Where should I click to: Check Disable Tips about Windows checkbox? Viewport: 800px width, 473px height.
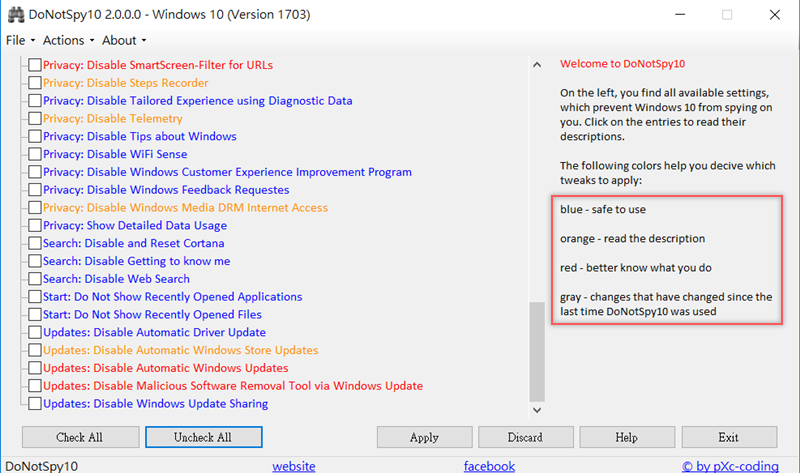pos(35,136)
